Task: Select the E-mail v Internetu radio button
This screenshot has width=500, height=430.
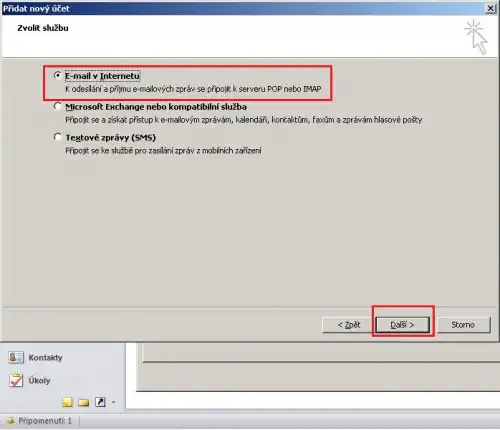Action: (58, 76)
